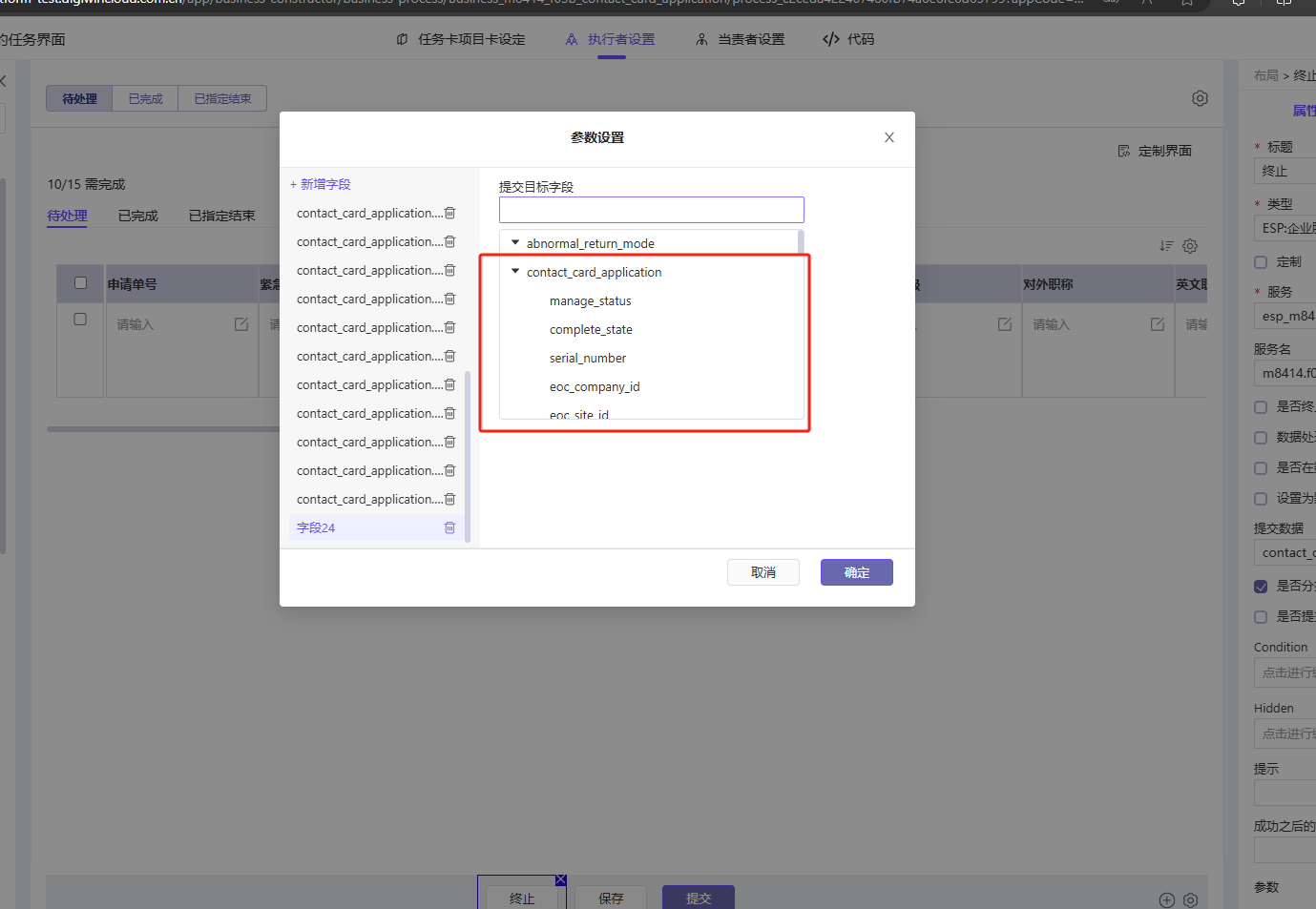Open the 任务卡项目卡设定 tab
This screenshot has width=1316, height=909.
point(461,39)
